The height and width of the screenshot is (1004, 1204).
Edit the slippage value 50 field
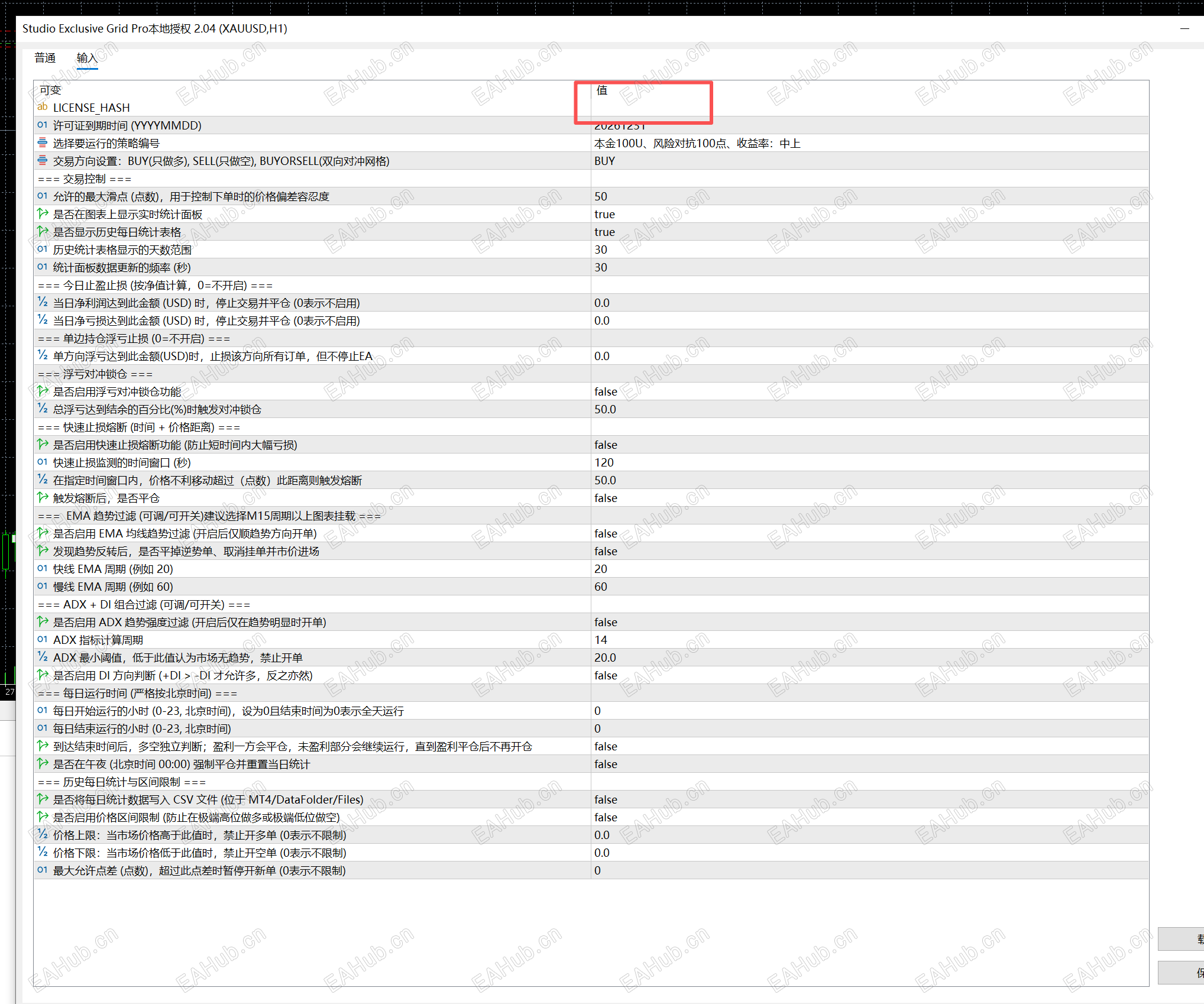click(x=601, y=196)
